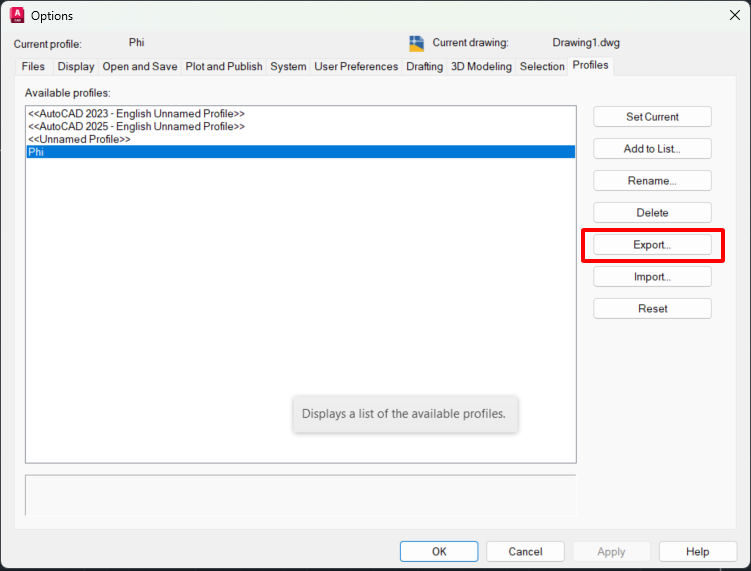Cancel the Options dialog
This screenshot has width=751, height=571.
point(525,551)
